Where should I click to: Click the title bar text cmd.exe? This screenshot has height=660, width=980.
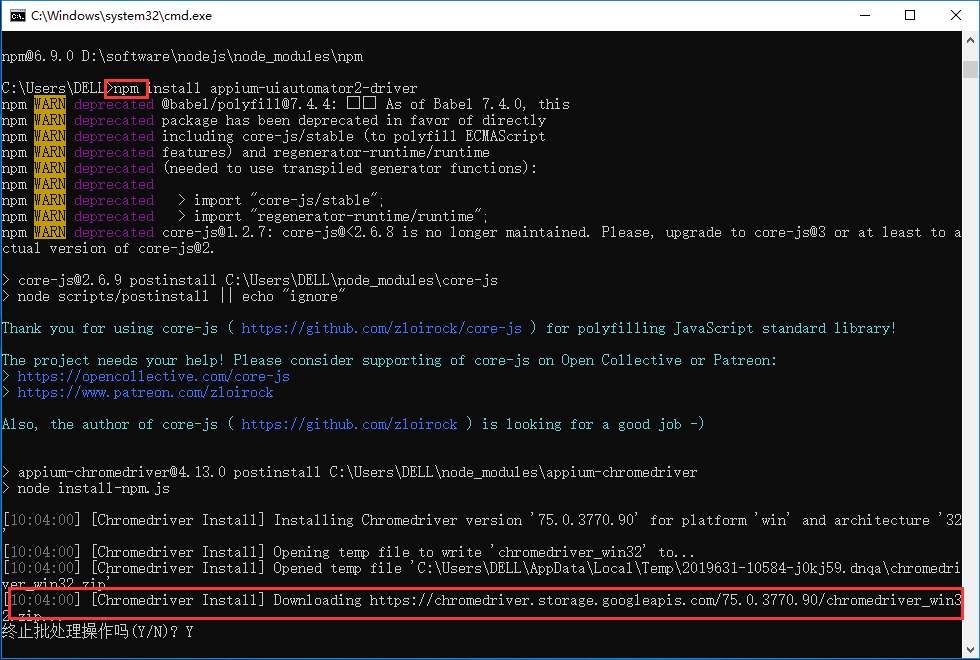120,15
